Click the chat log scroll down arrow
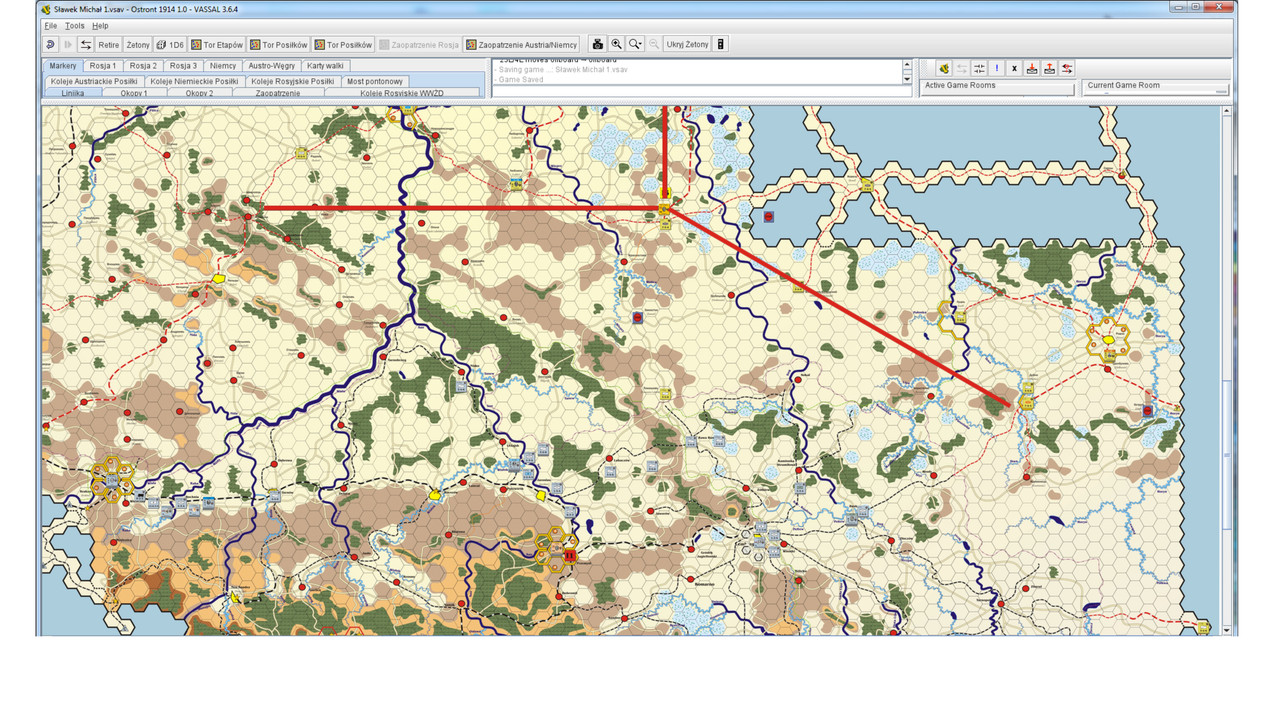This screenshot has width=1280, height=705. click(907, 79)
